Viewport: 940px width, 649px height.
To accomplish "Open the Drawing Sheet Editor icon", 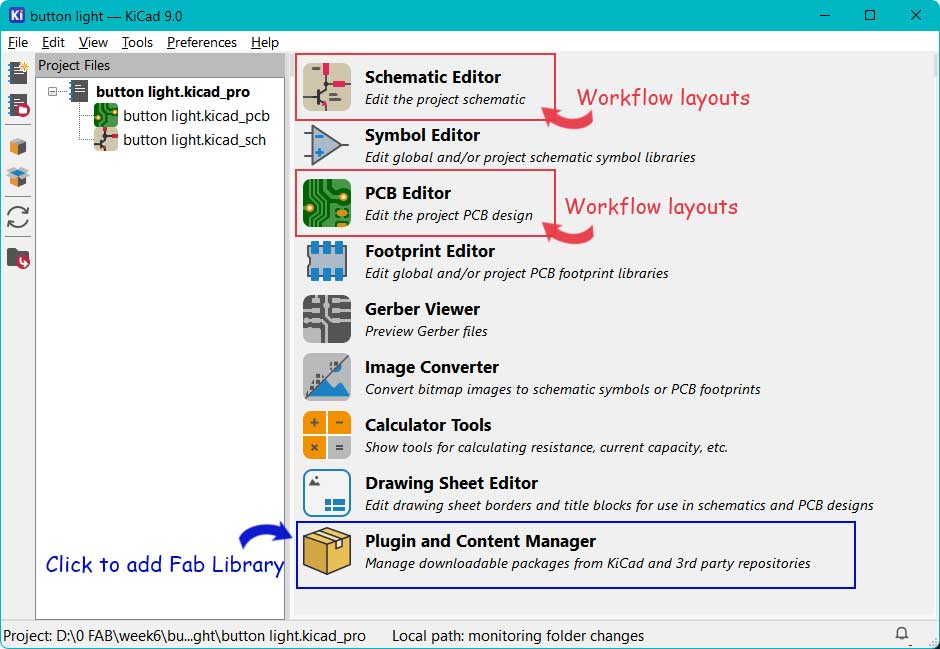I will tap(327, 494).
